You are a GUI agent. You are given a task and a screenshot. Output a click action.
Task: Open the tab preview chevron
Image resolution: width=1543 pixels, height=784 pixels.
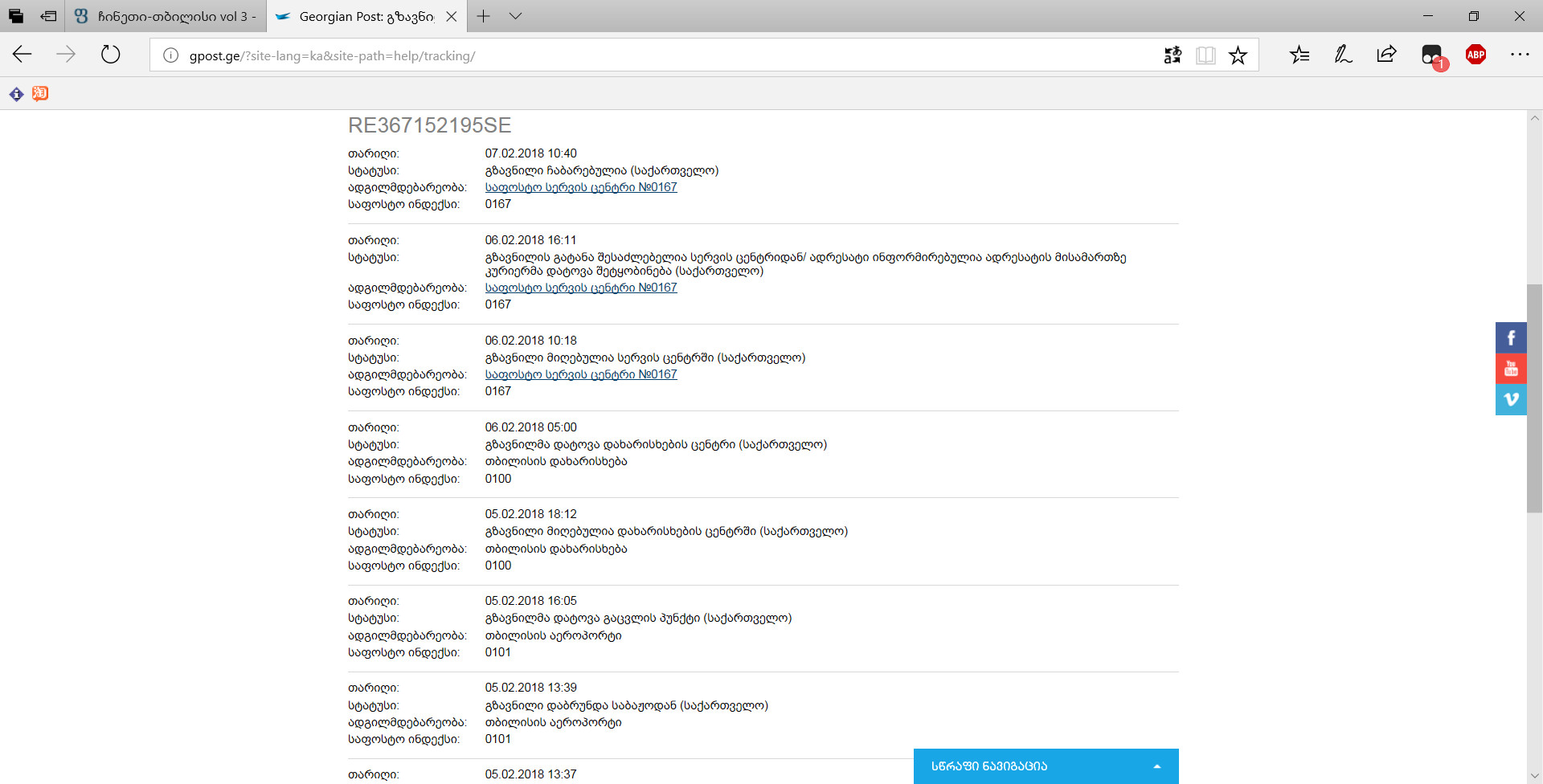(x=516, y=16)
